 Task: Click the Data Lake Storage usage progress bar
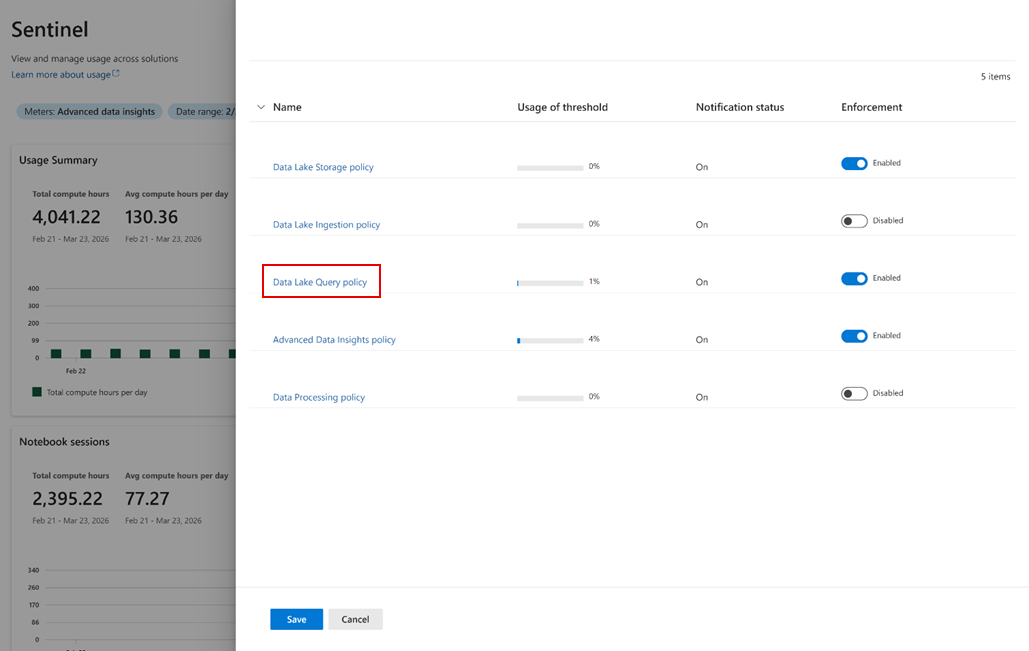pos(550,168)
